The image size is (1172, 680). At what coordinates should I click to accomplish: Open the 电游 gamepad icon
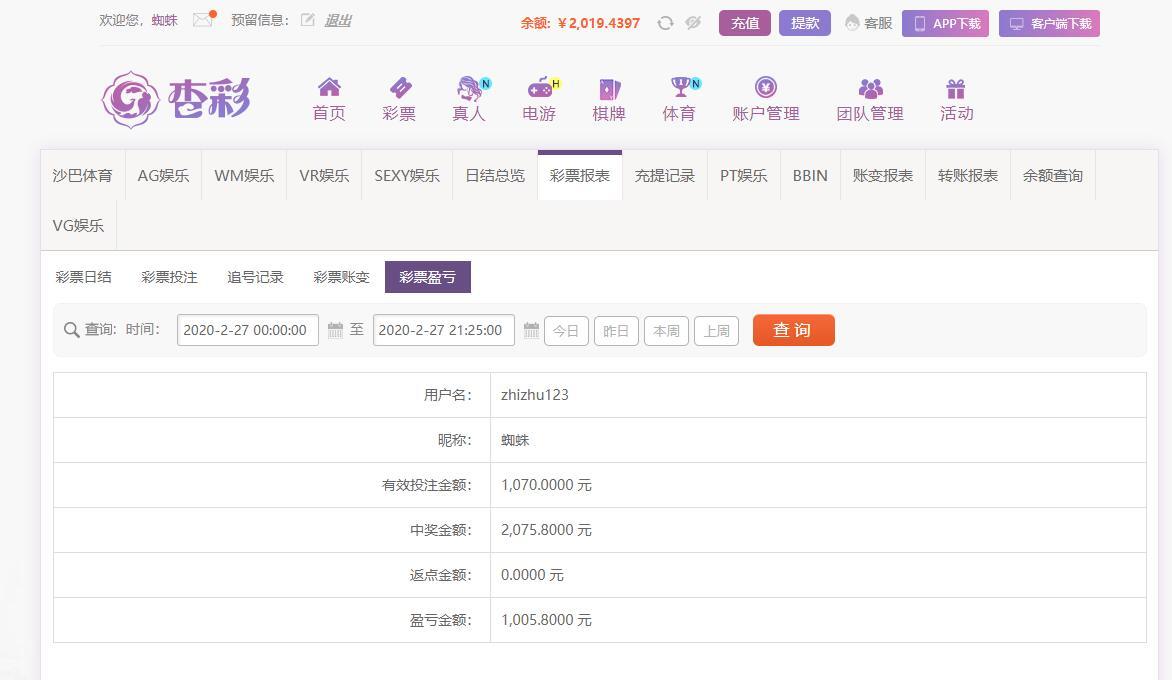coord(539,88)
